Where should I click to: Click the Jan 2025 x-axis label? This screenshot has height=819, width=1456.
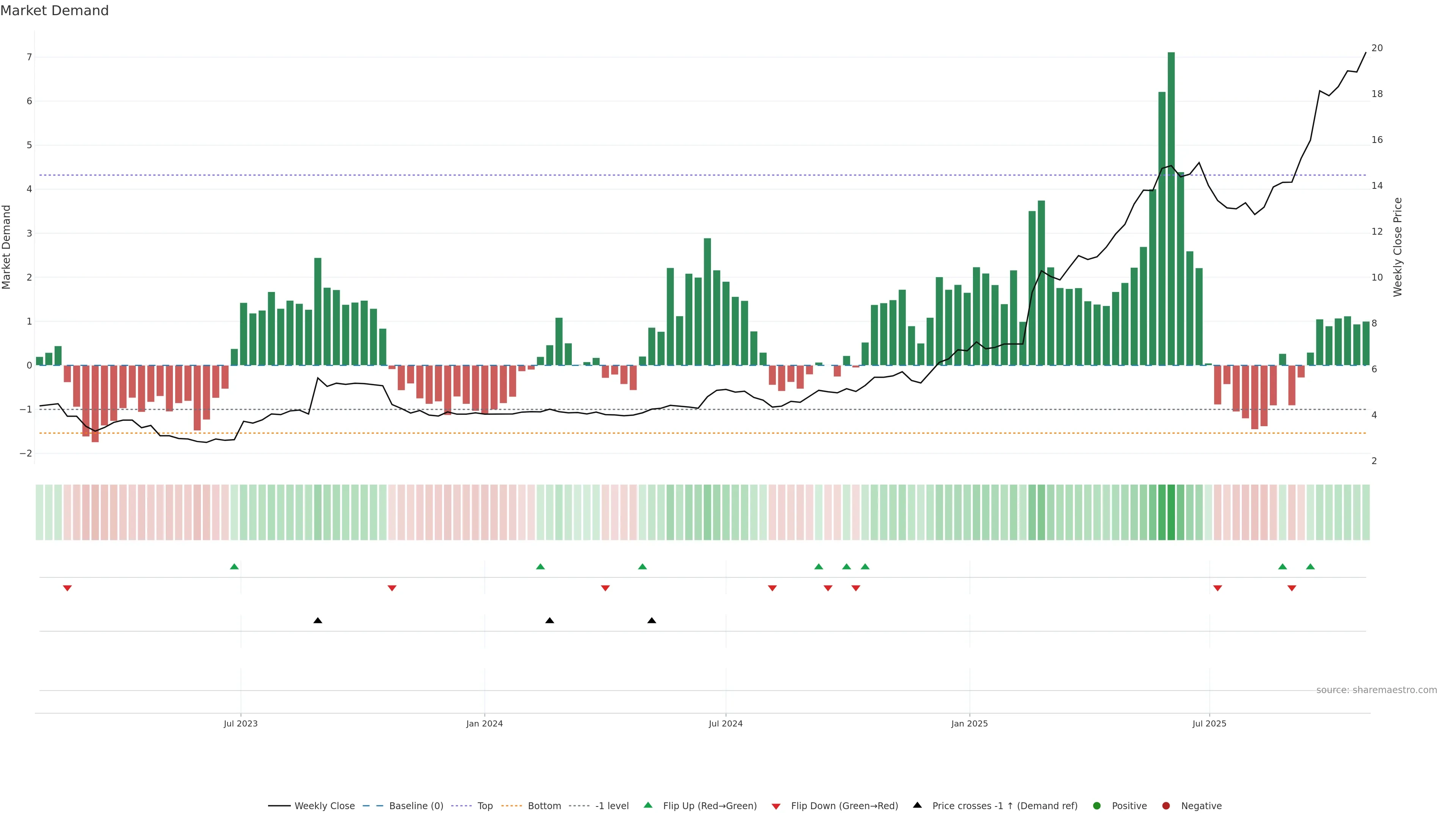(x=970, y=723)
